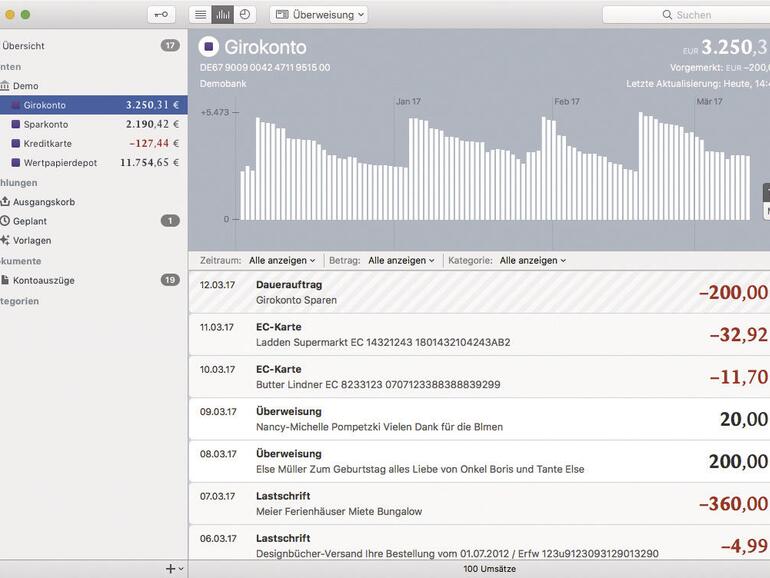Screen dimensions: 770x578
Task: Click the date 12.03.17
Action: tap(217, 285)
